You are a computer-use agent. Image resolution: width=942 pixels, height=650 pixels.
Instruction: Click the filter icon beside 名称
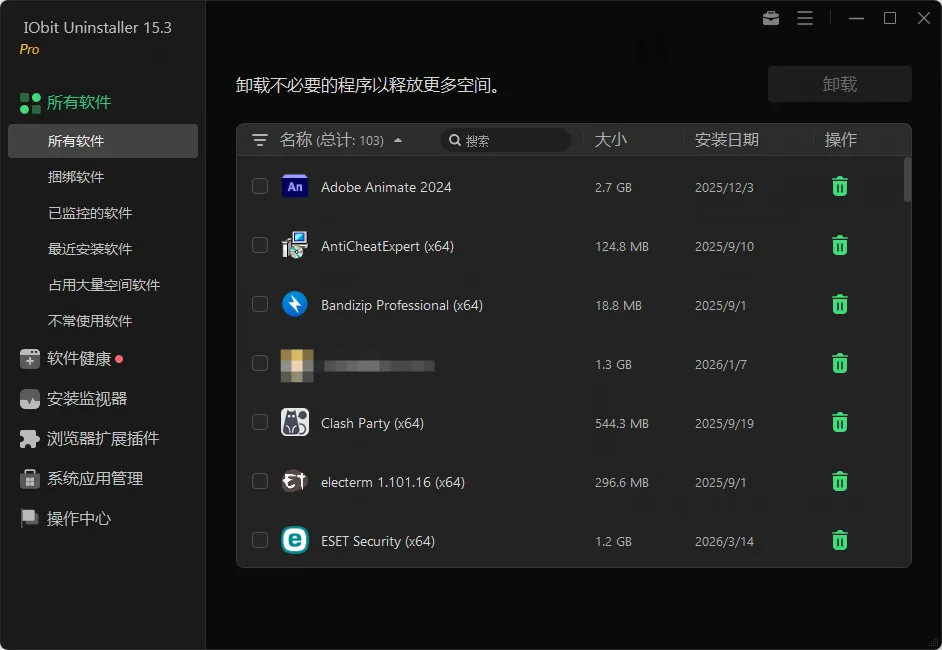(260, 140)
